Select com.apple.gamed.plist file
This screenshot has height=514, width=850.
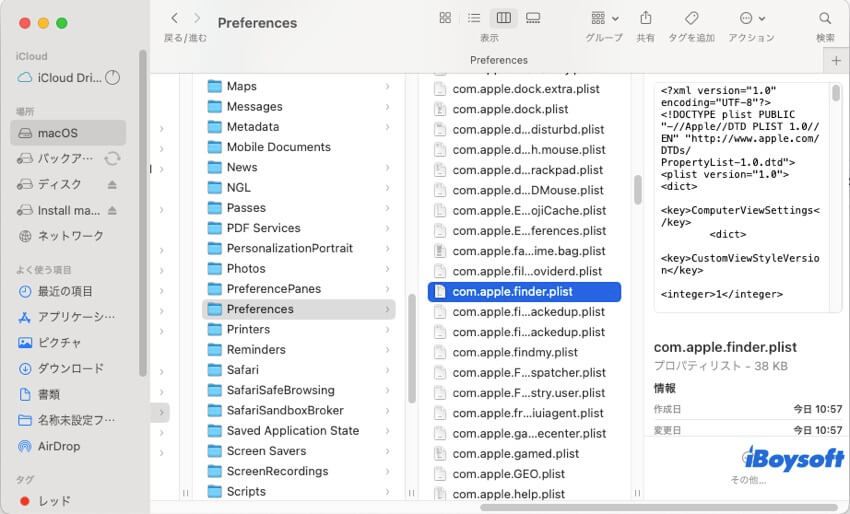coord(524,454)
